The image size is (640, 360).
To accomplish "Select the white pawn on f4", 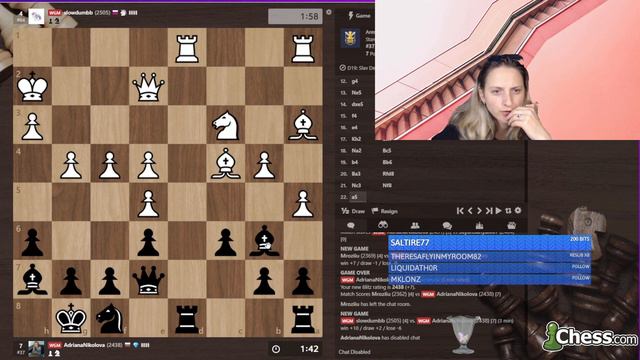I will 110,165.
